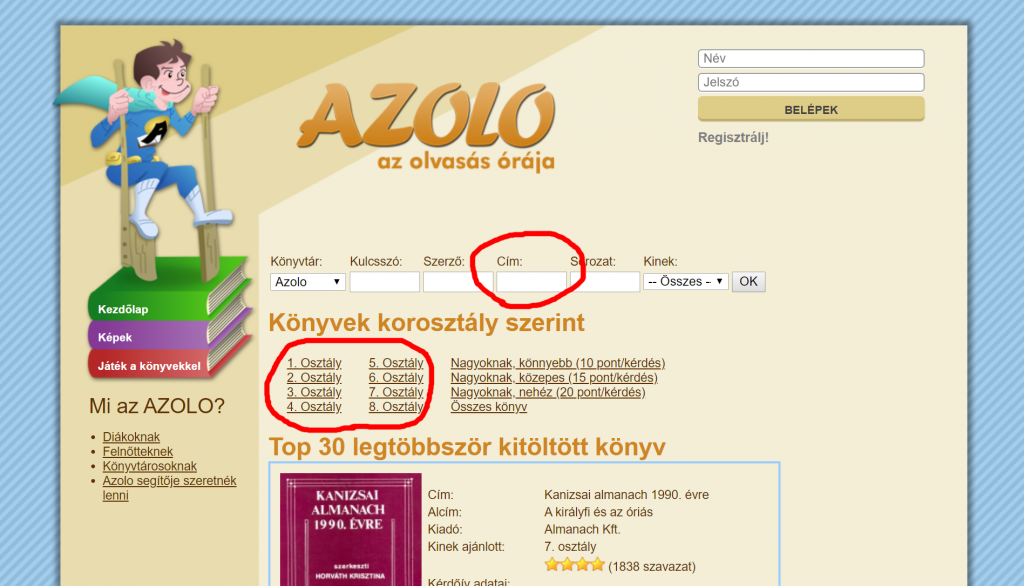Click the star rating for Kanizsai almanach
1024x586 pixels.
pyautogui.click(x=575, y=565)
